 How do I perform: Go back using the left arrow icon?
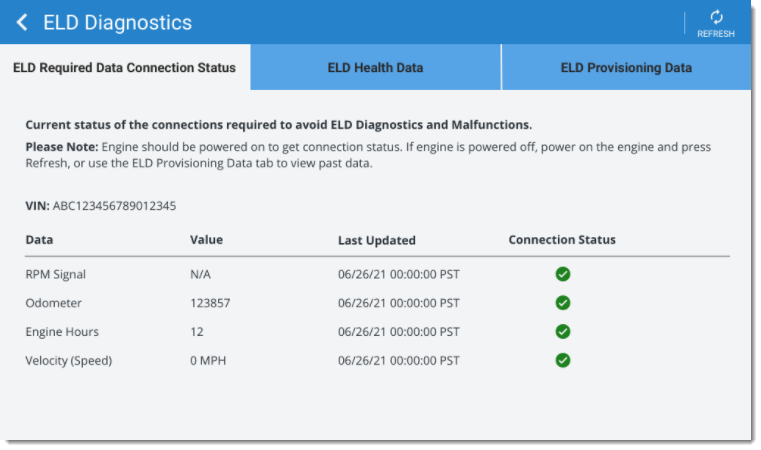[22, 22]
